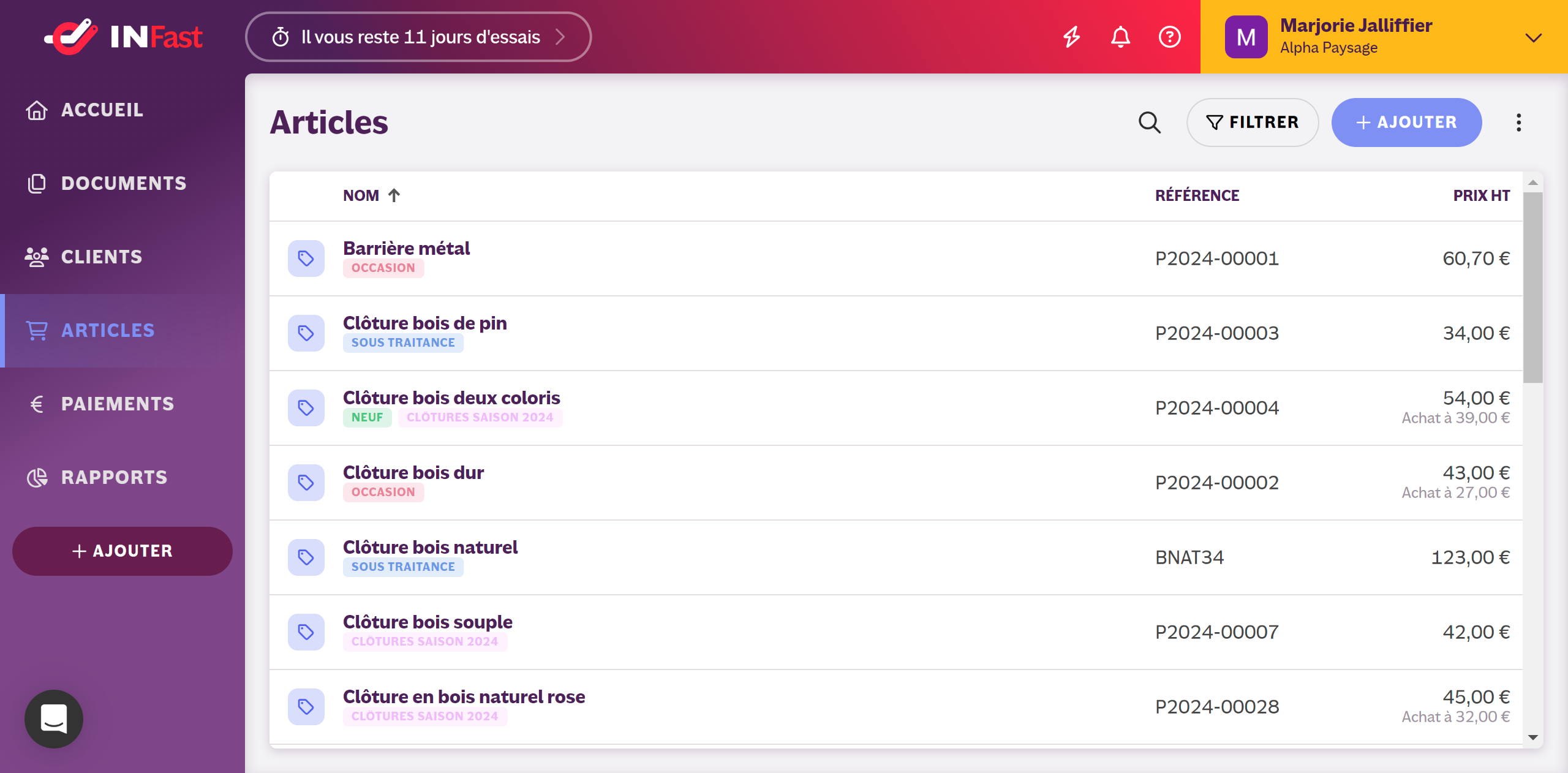Expand the Marjorie Jalliffier account dropdown

point(1533,38)
